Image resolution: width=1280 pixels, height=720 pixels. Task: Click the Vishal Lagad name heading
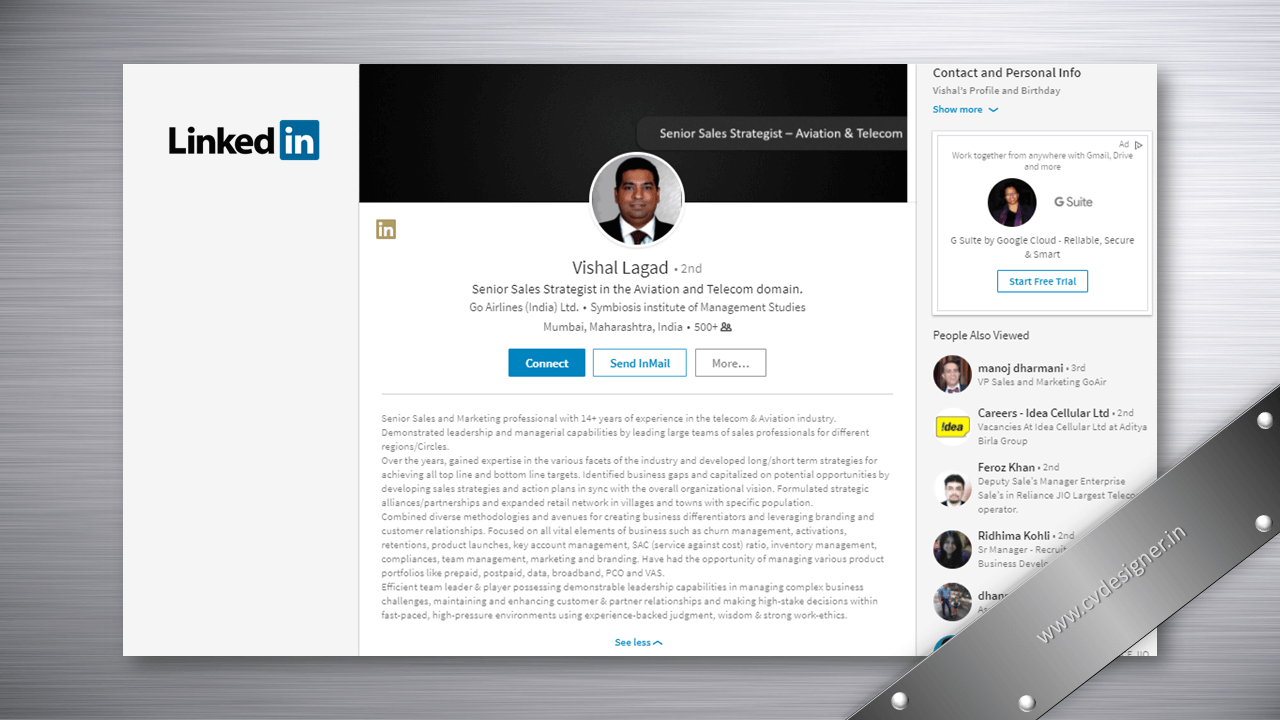(620, 268)
